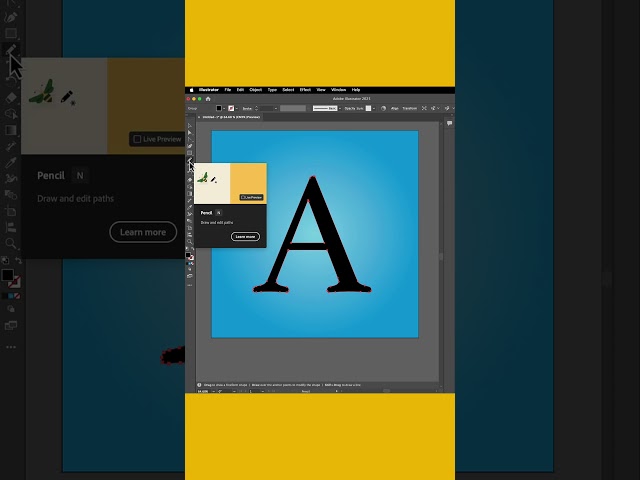640x480 pixels.
Task: Select the Artboard tool
Action: click(189, 228)
